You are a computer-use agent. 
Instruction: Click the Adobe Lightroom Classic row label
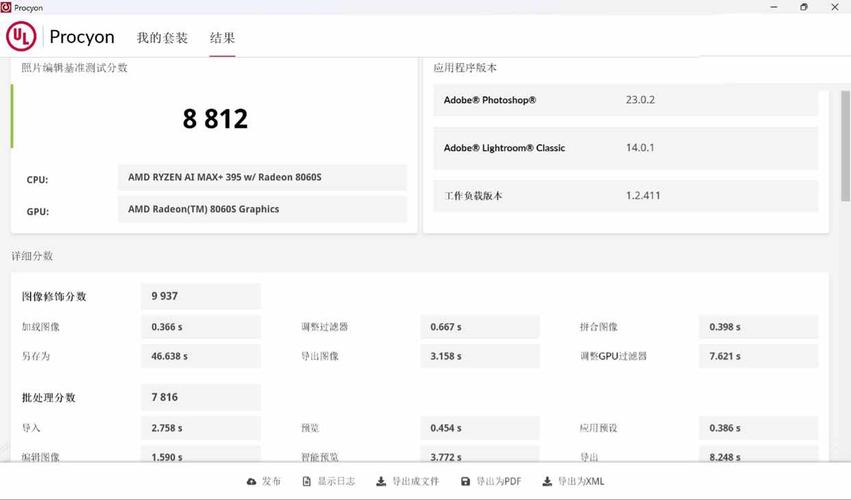pos(504,148)
